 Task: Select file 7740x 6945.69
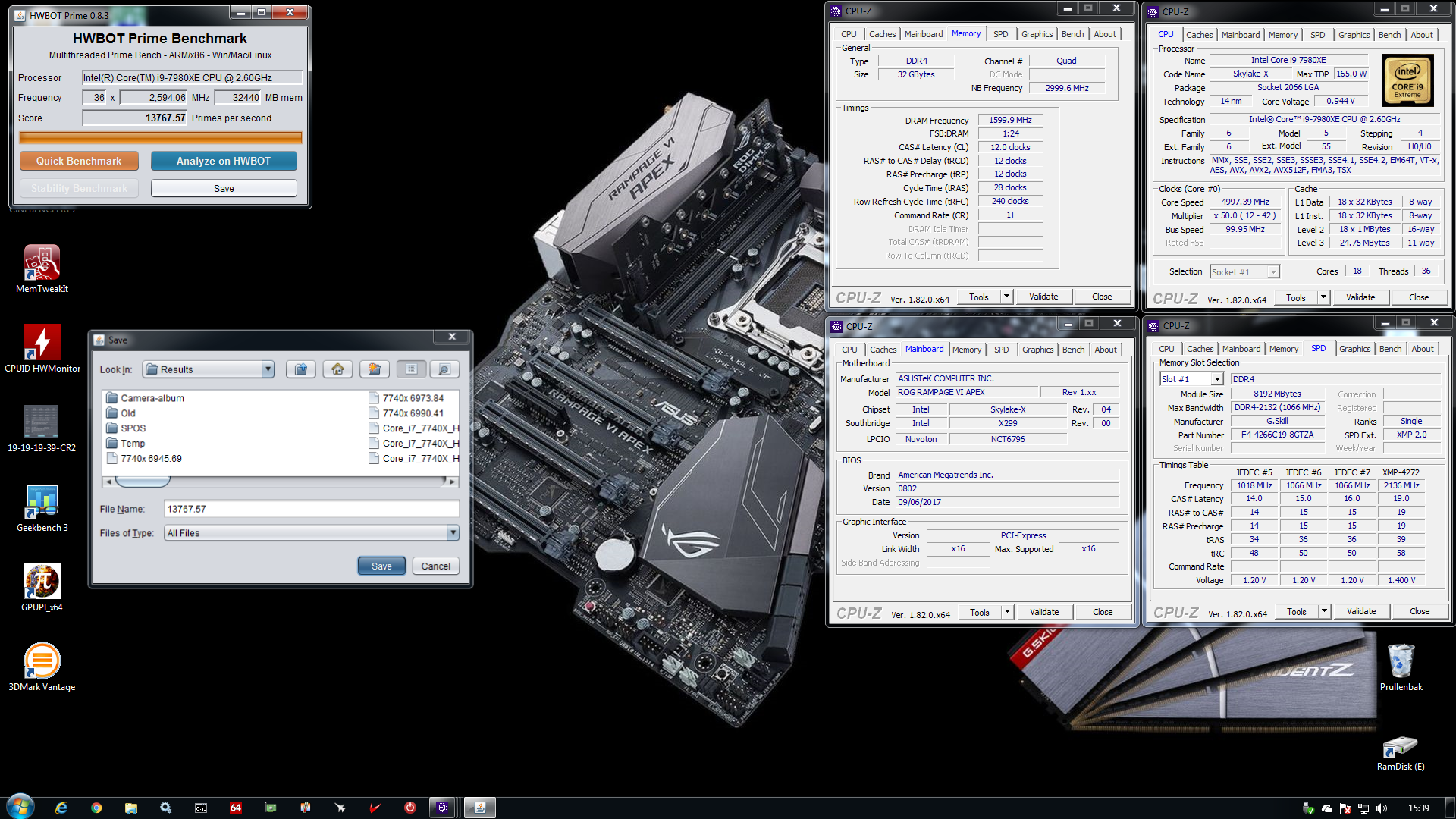pos(144,459)
